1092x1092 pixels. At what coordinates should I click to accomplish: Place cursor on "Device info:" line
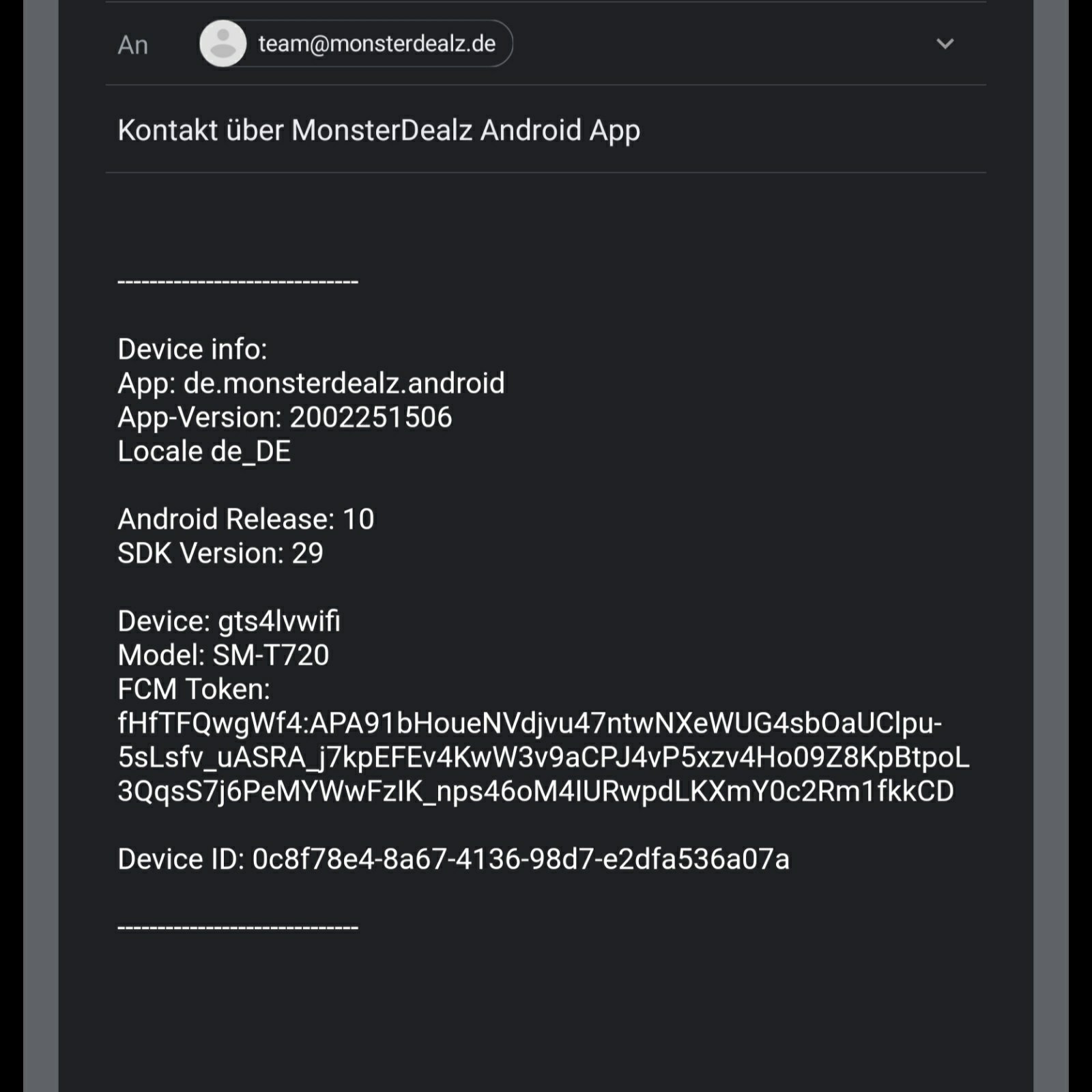192,349
